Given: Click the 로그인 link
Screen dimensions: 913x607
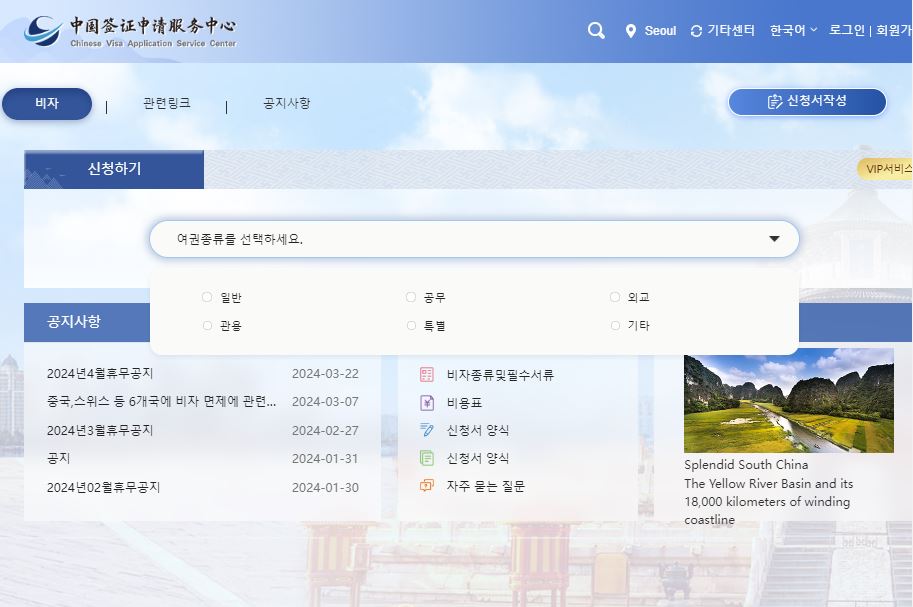Looking at the screenshot, I should coord(847,30).
